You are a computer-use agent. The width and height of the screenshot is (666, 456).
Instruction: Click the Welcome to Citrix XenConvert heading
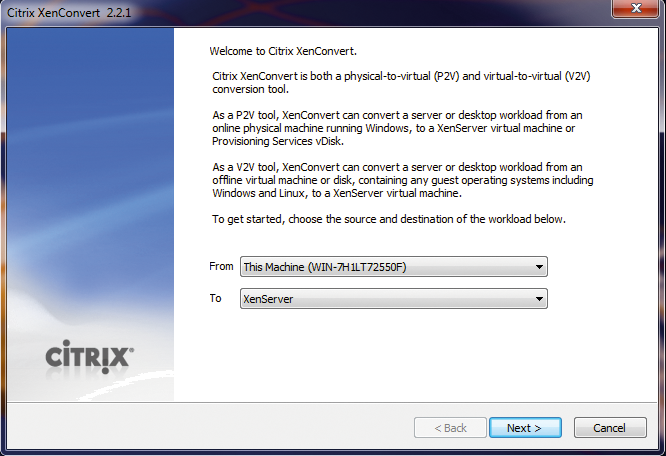(285, 50)
